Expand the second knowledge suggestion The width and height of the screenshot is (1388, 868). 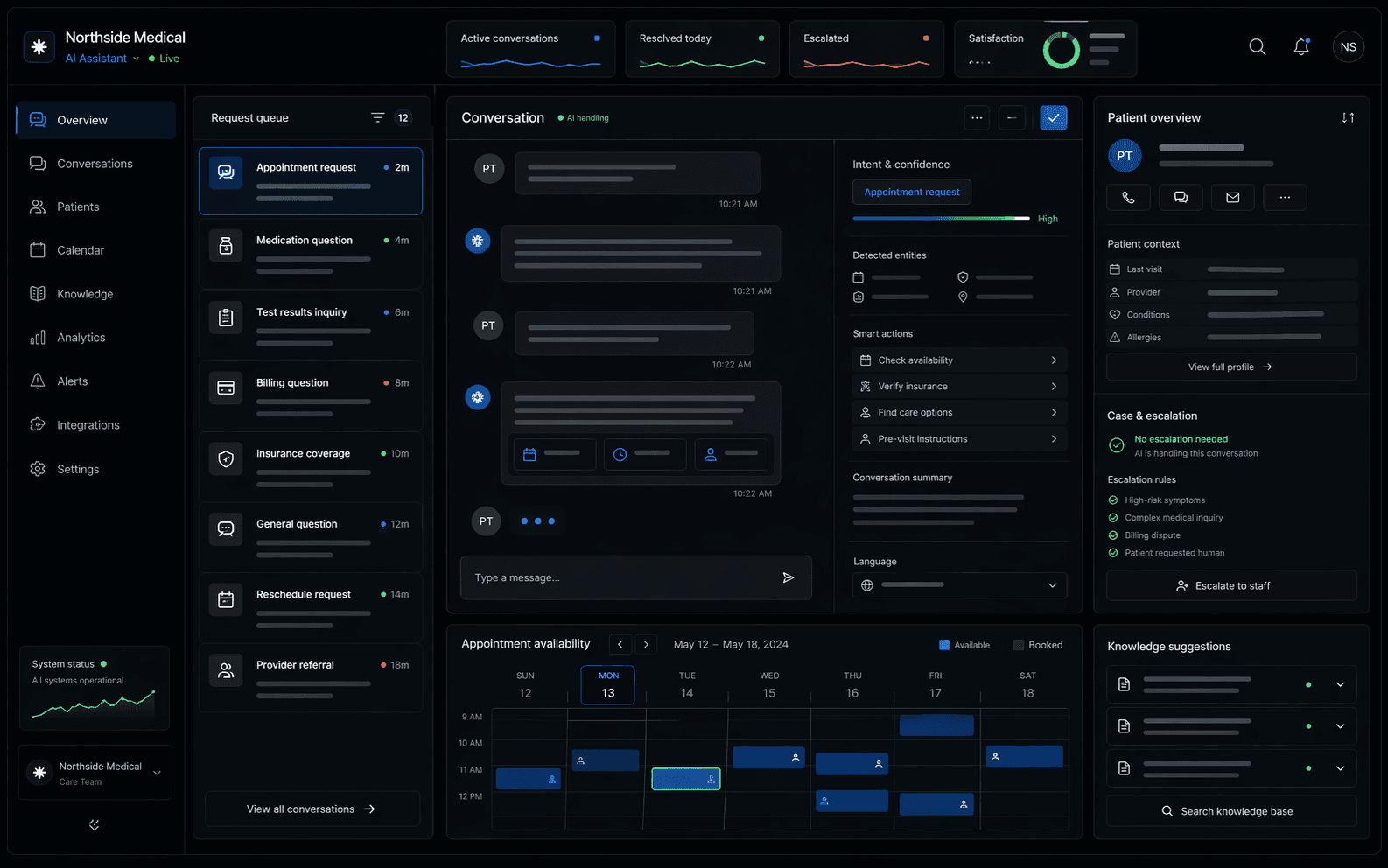[x=1340, y=726]
